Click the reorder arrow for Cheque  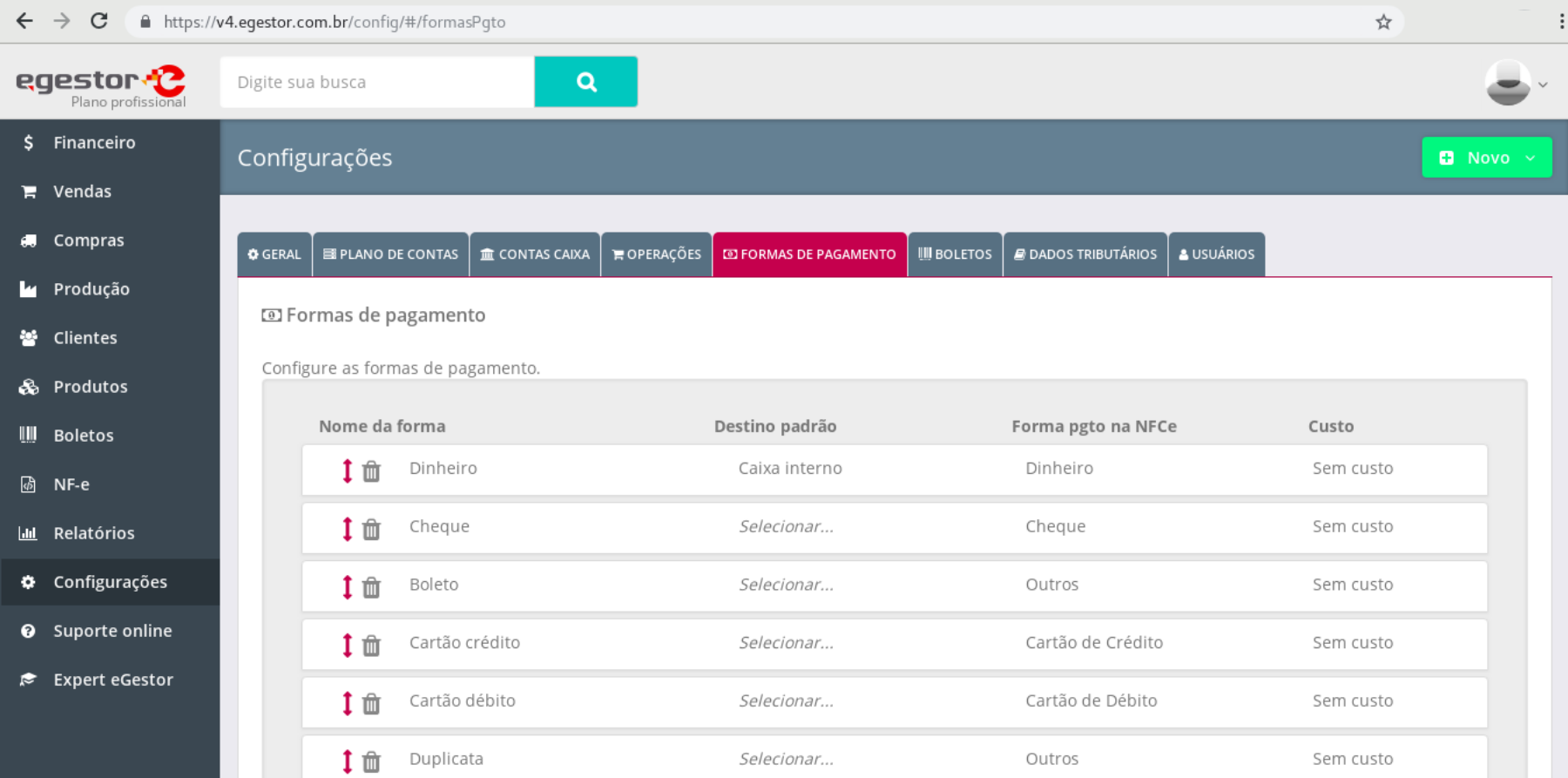click(x=348, y=529)
